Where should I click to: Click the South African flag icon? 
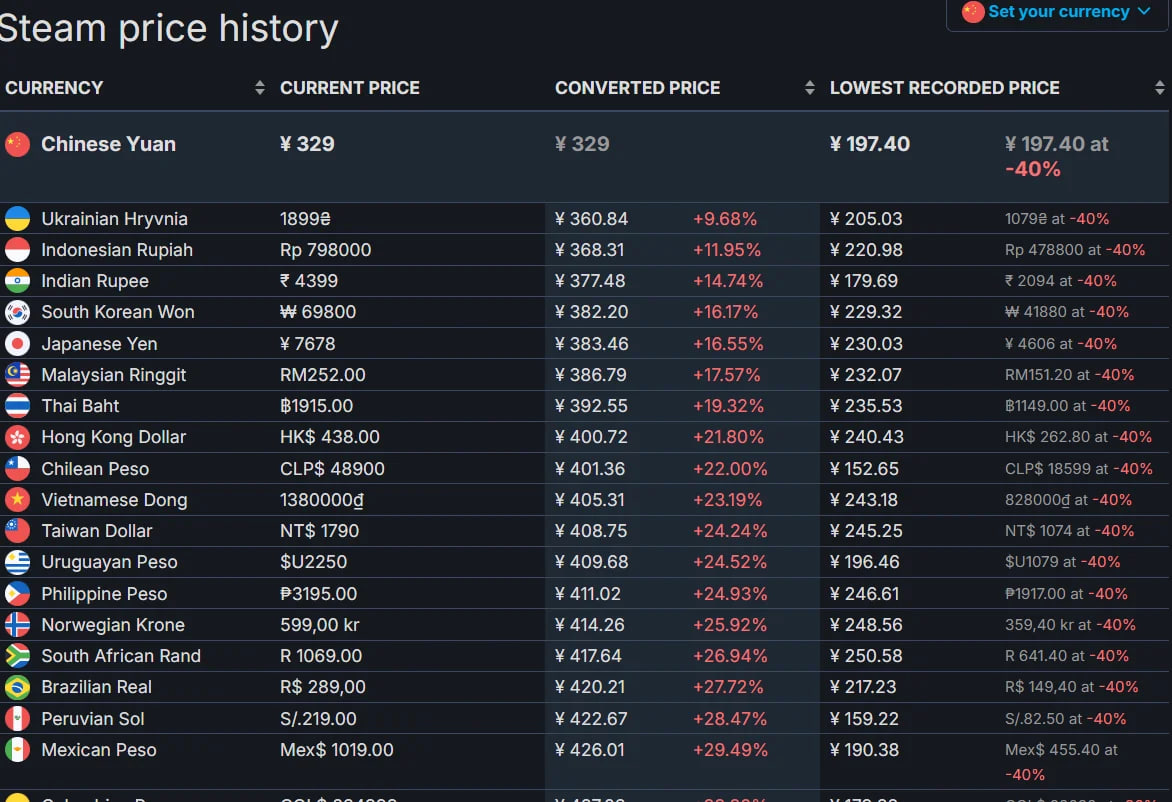[17, 656]
